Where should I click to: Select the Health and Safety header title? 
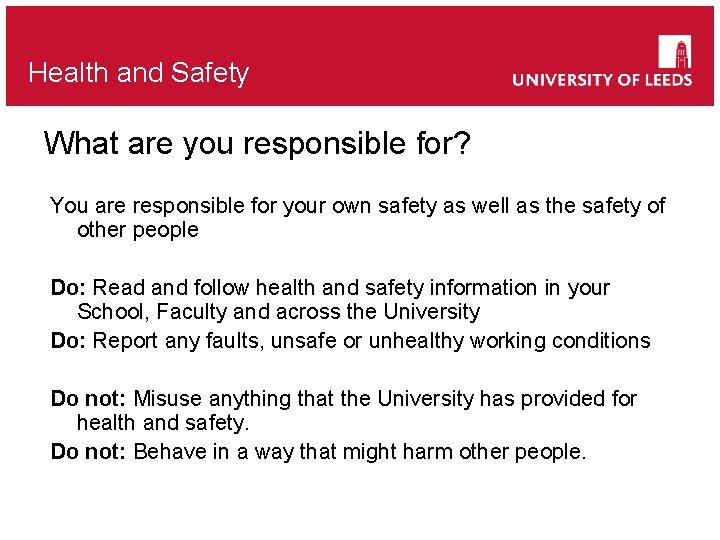pyautogui.click(x=139, y=73)
